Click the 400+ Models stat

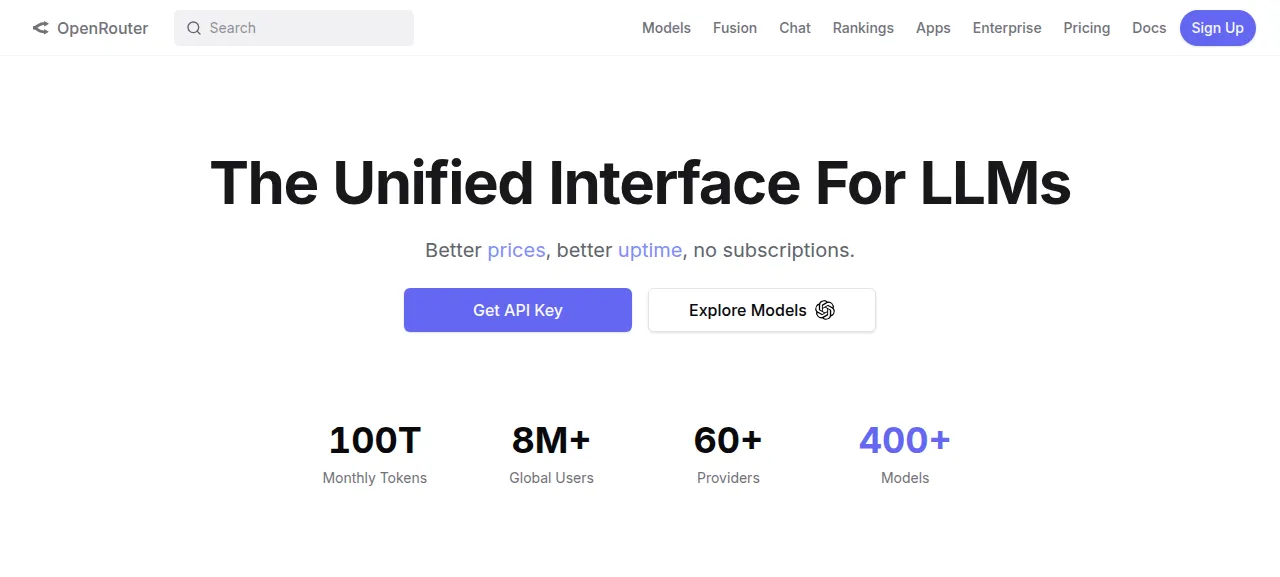pos(905,454)
